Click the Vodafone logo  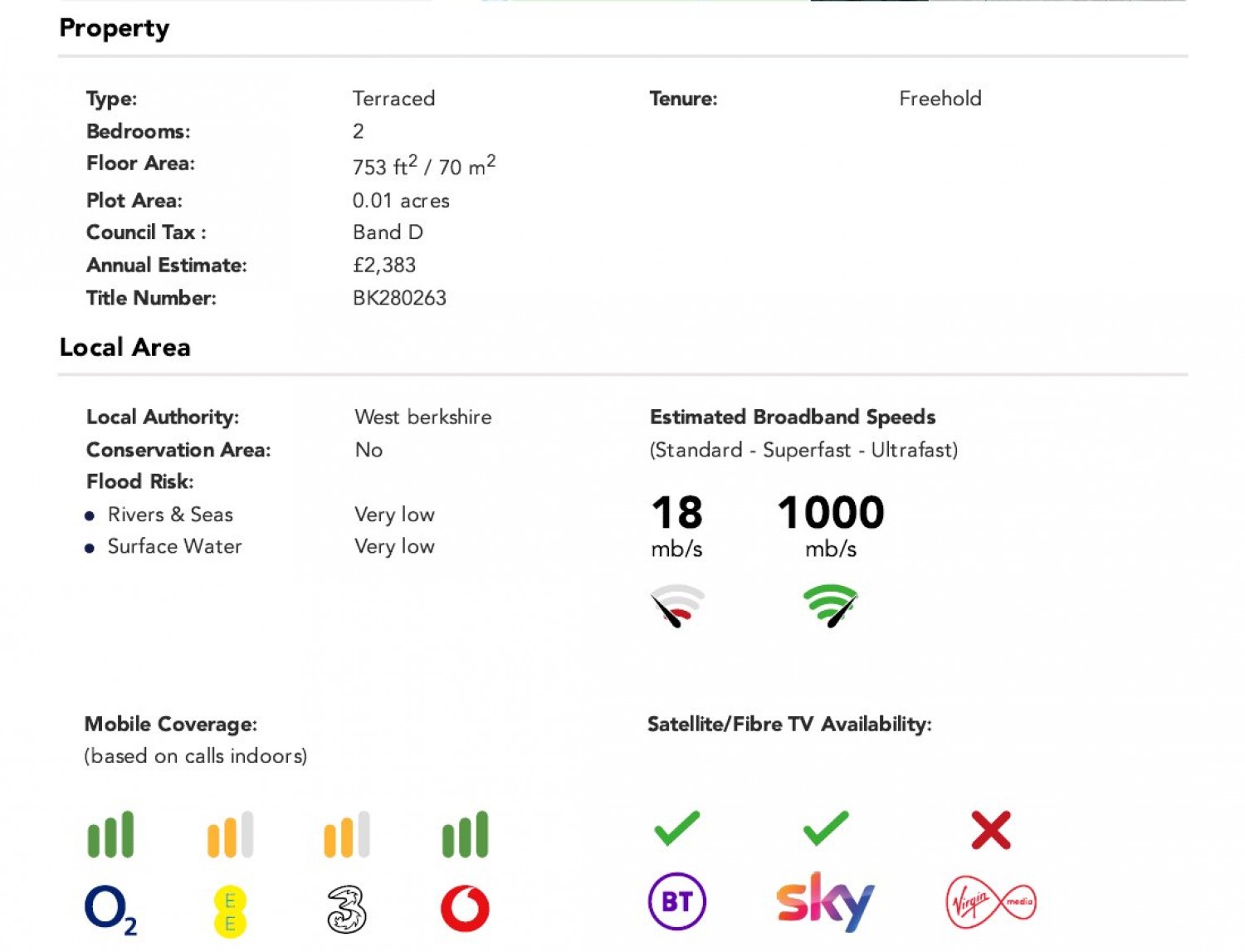(465, 909)
